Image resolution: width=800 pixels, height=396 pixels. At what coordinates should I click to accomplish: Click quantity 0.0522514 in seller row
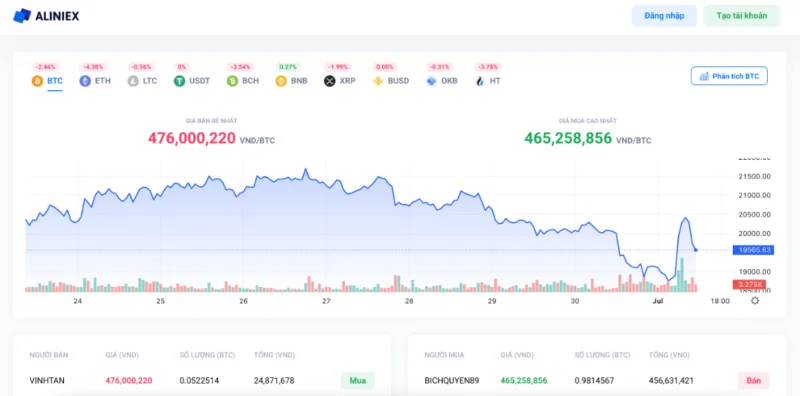pyautogui.click(x=199, y=381)
